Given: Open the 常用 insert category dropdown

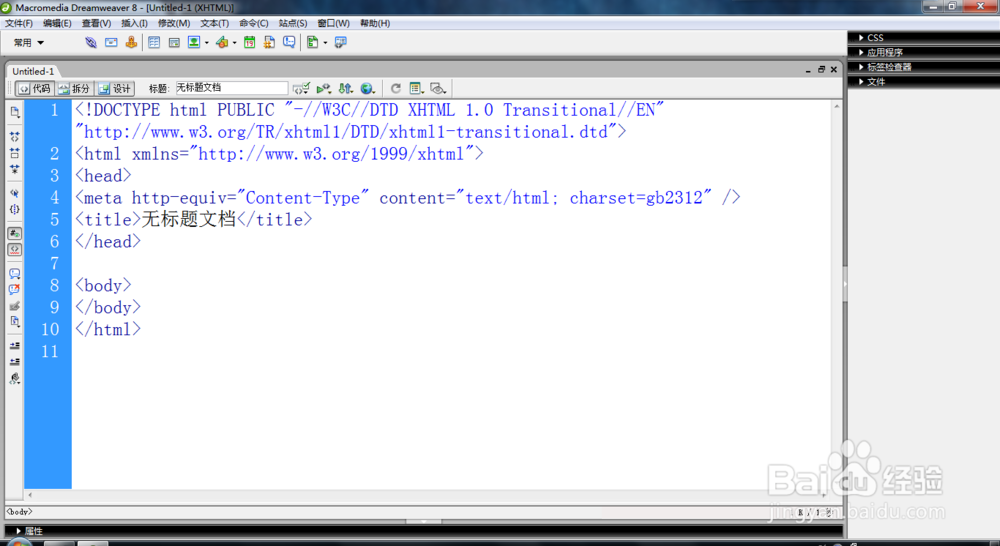Looking at the screenshot, I should [x=29, y=43].
